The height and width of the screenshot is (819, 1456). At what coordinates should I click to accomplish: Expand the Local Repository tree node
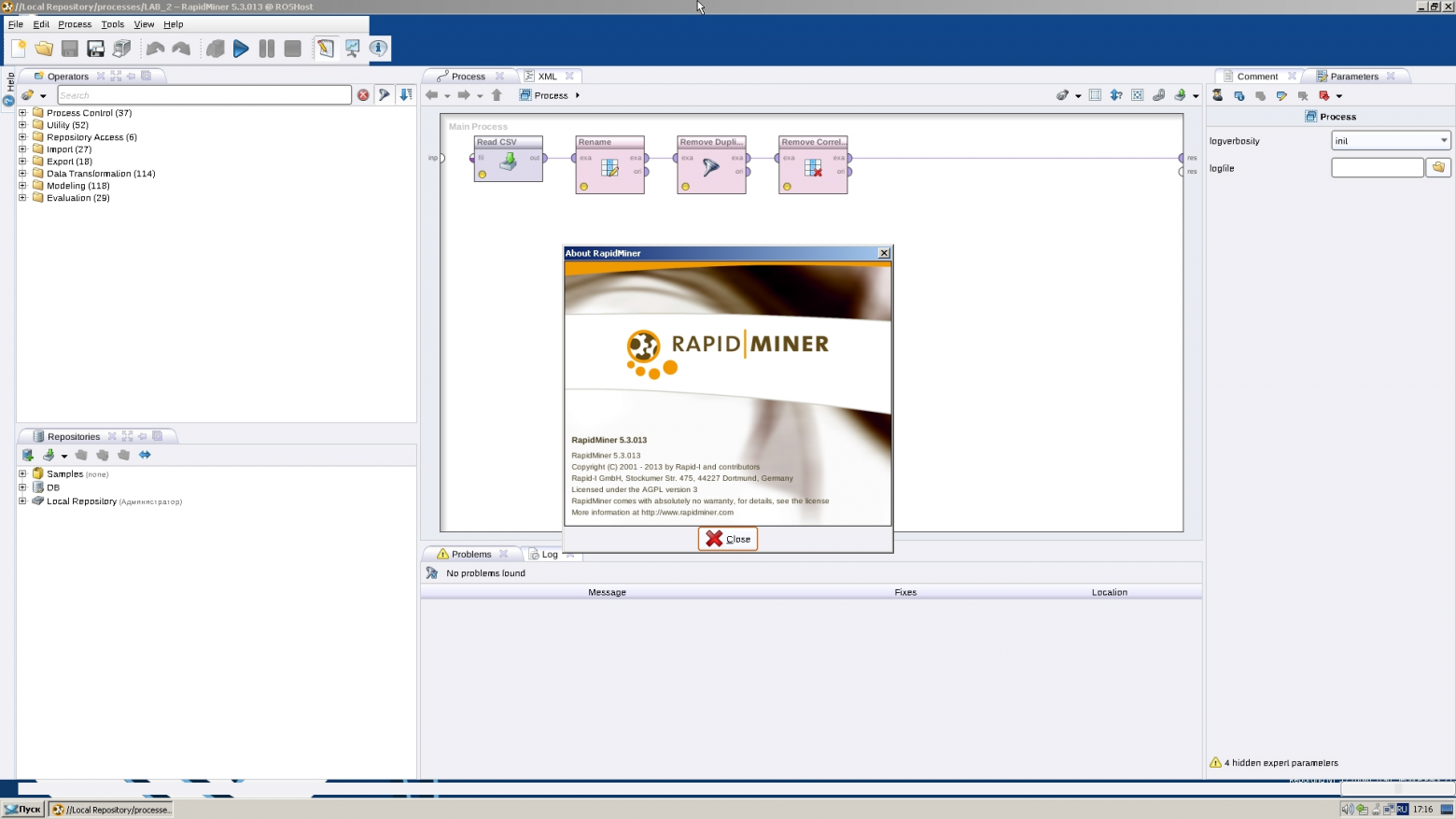(x=22, y=501)
